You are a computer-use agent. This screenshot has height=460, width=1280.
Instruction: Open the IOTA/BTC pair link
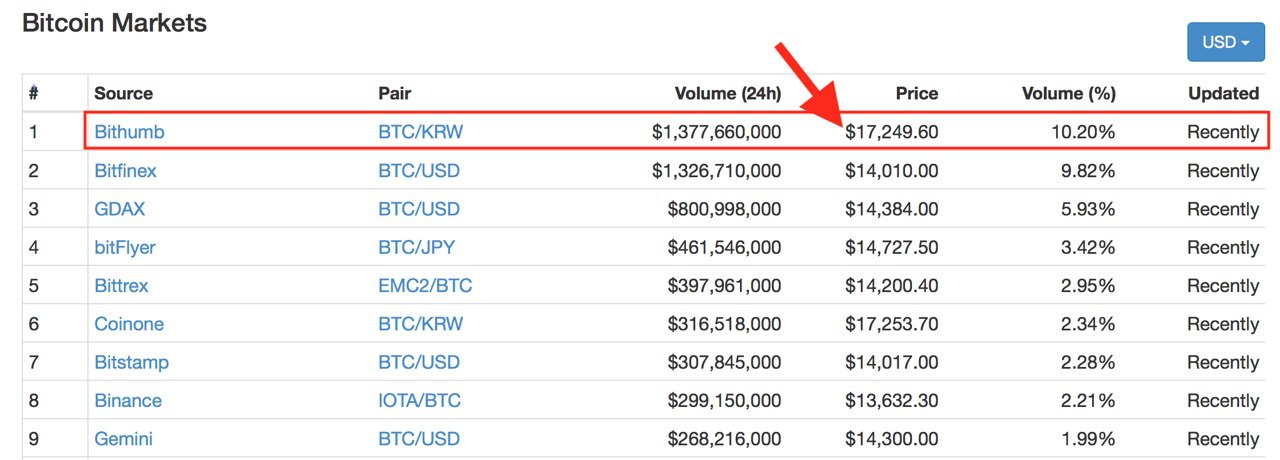click(419, 401)
